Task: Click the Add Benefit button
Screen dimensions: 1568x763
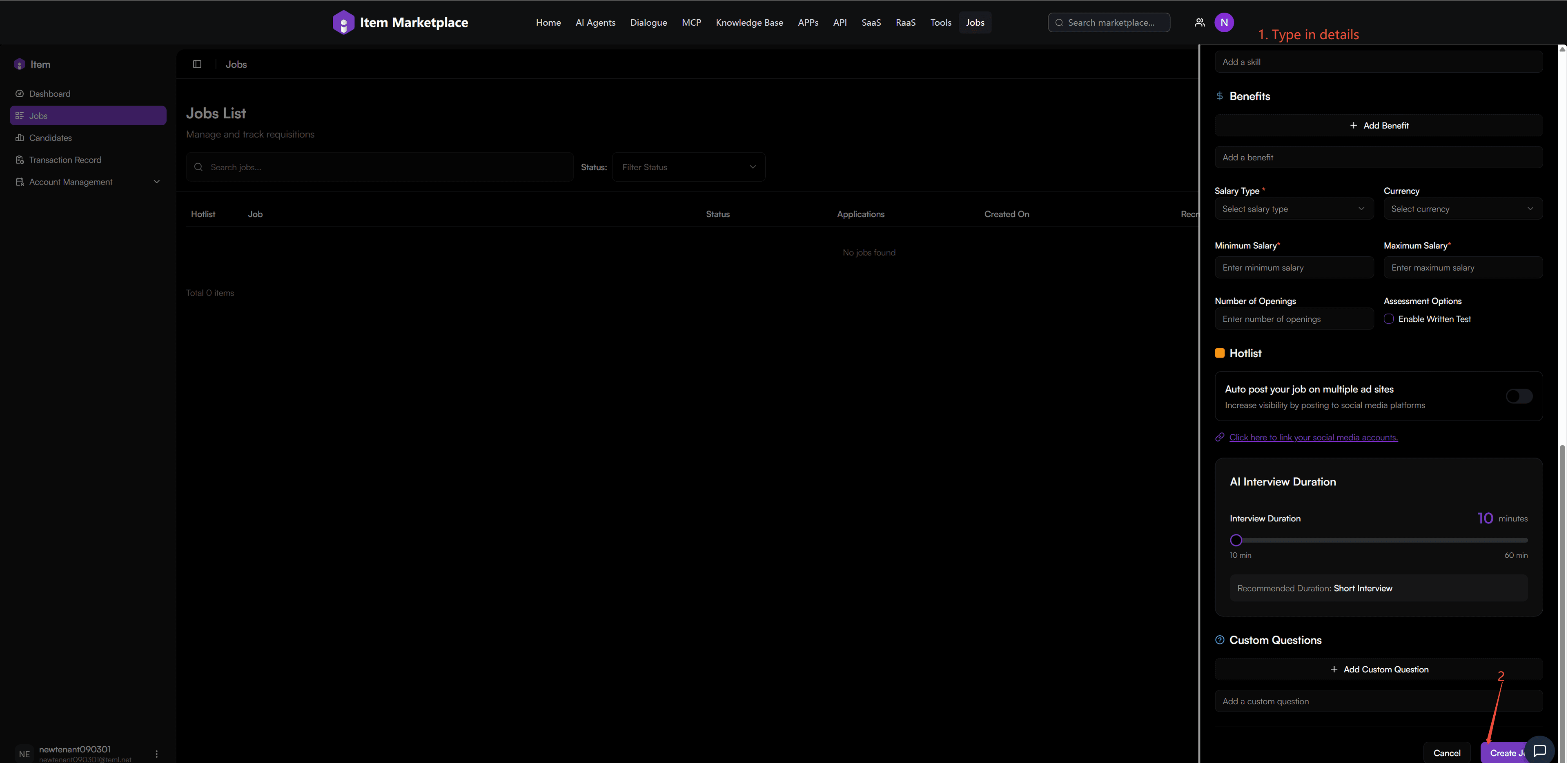Action: (x=1378, y=125)
